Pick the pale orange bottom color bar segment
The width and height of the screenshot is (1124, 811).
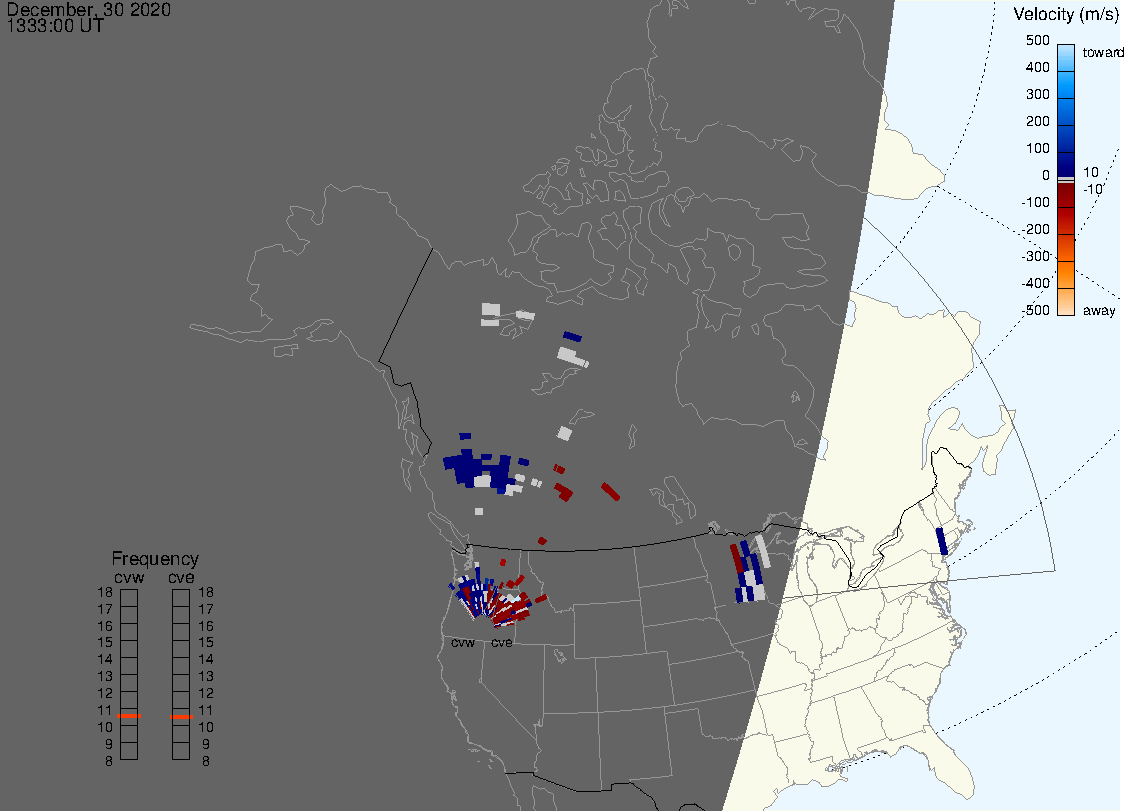pos(1066,302)
